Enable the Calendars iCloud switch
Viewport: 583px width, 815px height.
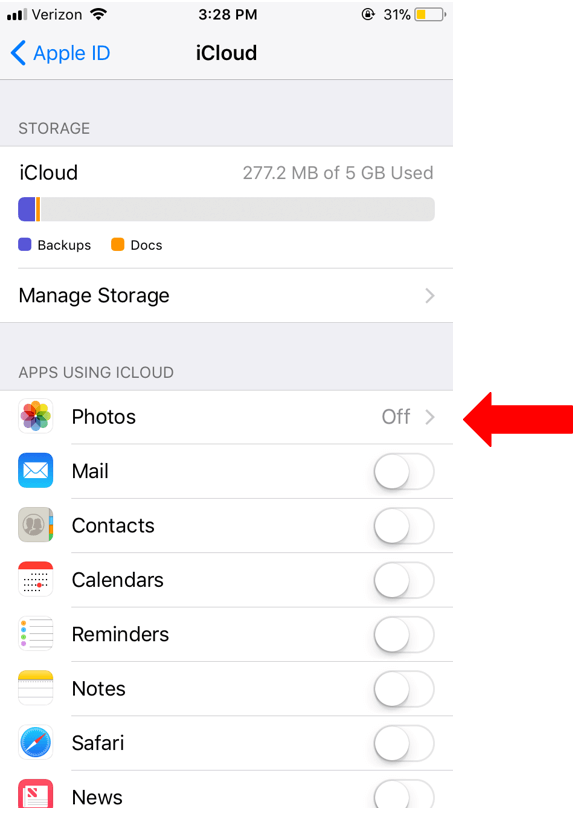404,580
